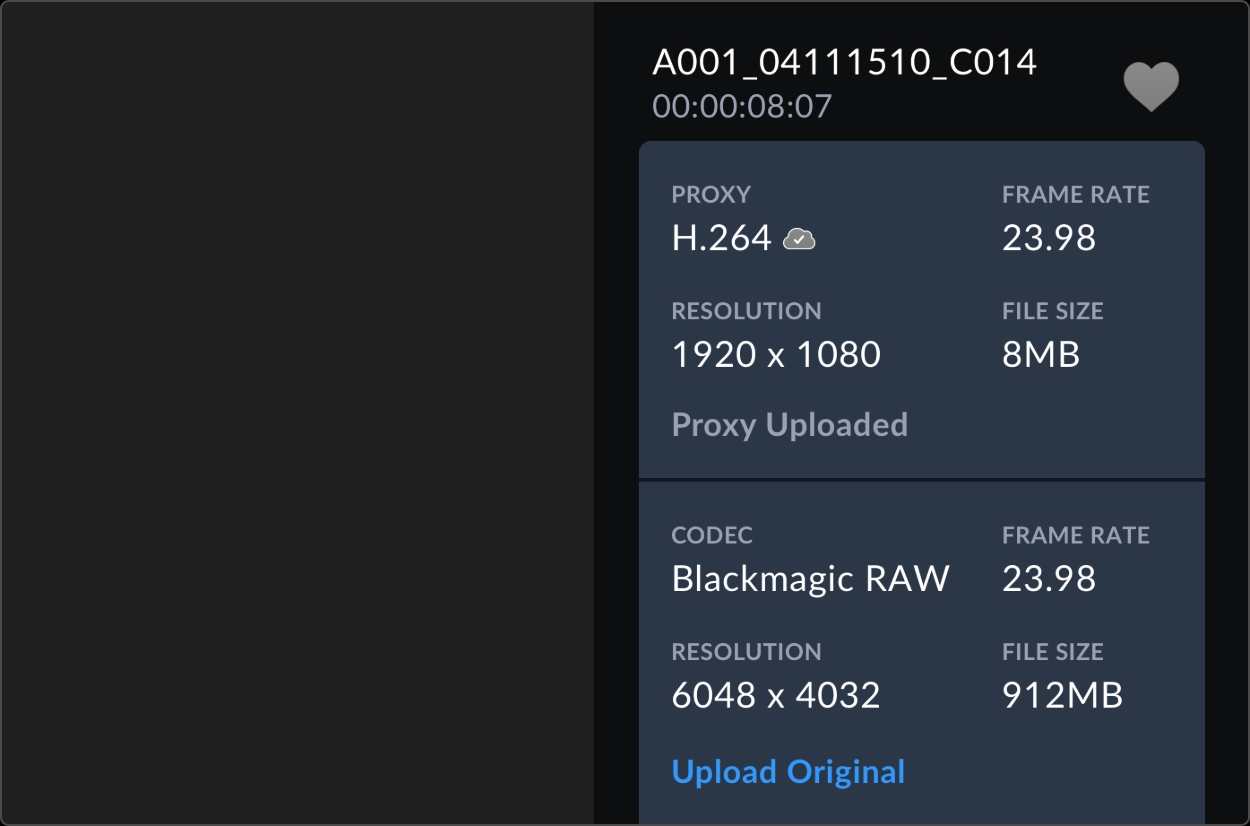Click the proxy frame rate 23.98 value
Image resolution: width=1250 pixels, height=826 pixels.
1049,238
